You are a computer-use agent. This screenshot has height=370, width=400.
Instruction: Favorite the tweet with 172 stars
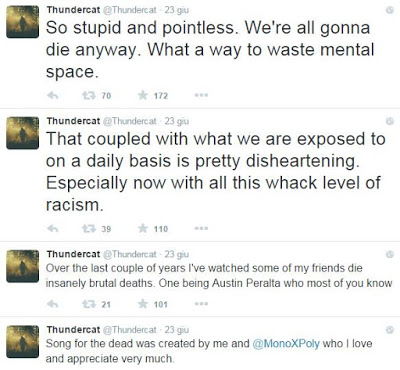pos(143,95)
